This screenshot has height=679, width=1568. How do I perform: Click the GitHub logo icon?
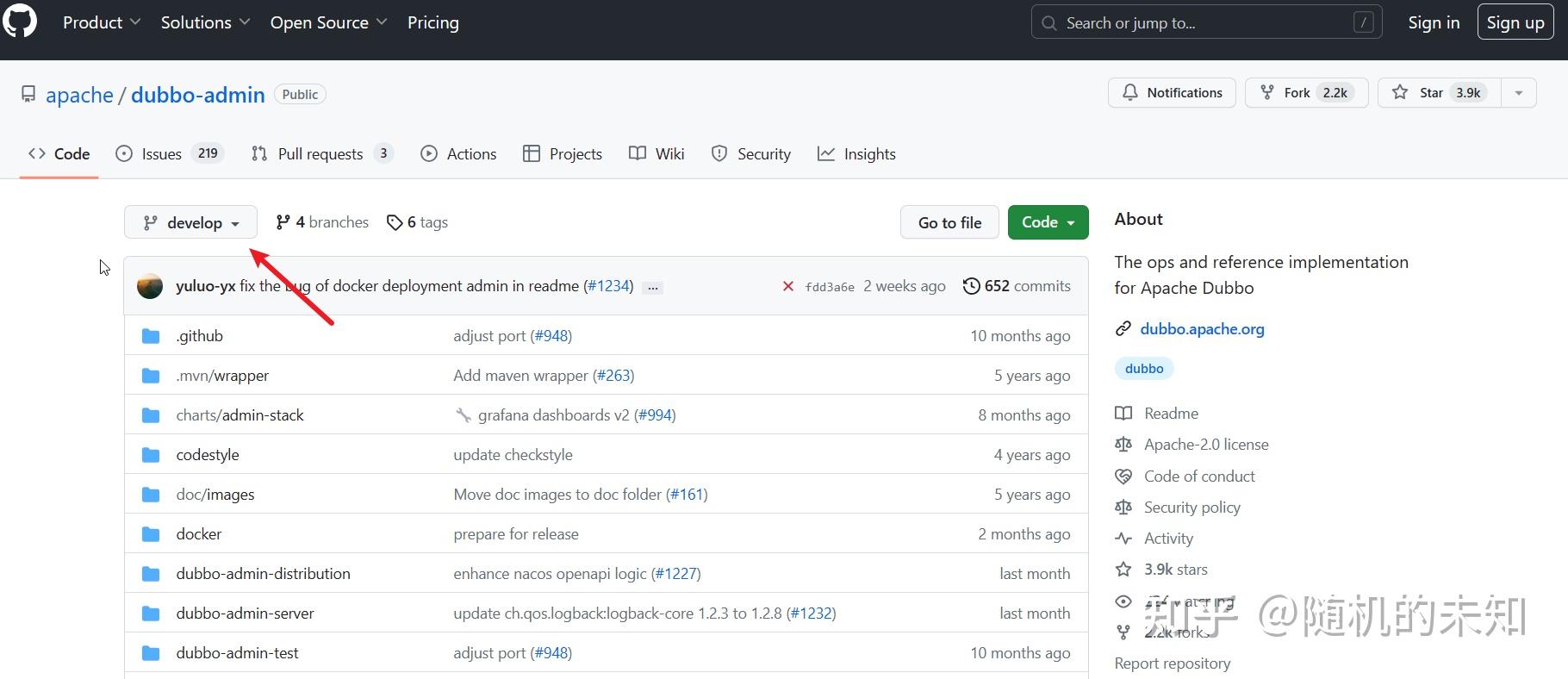point(19,22)
